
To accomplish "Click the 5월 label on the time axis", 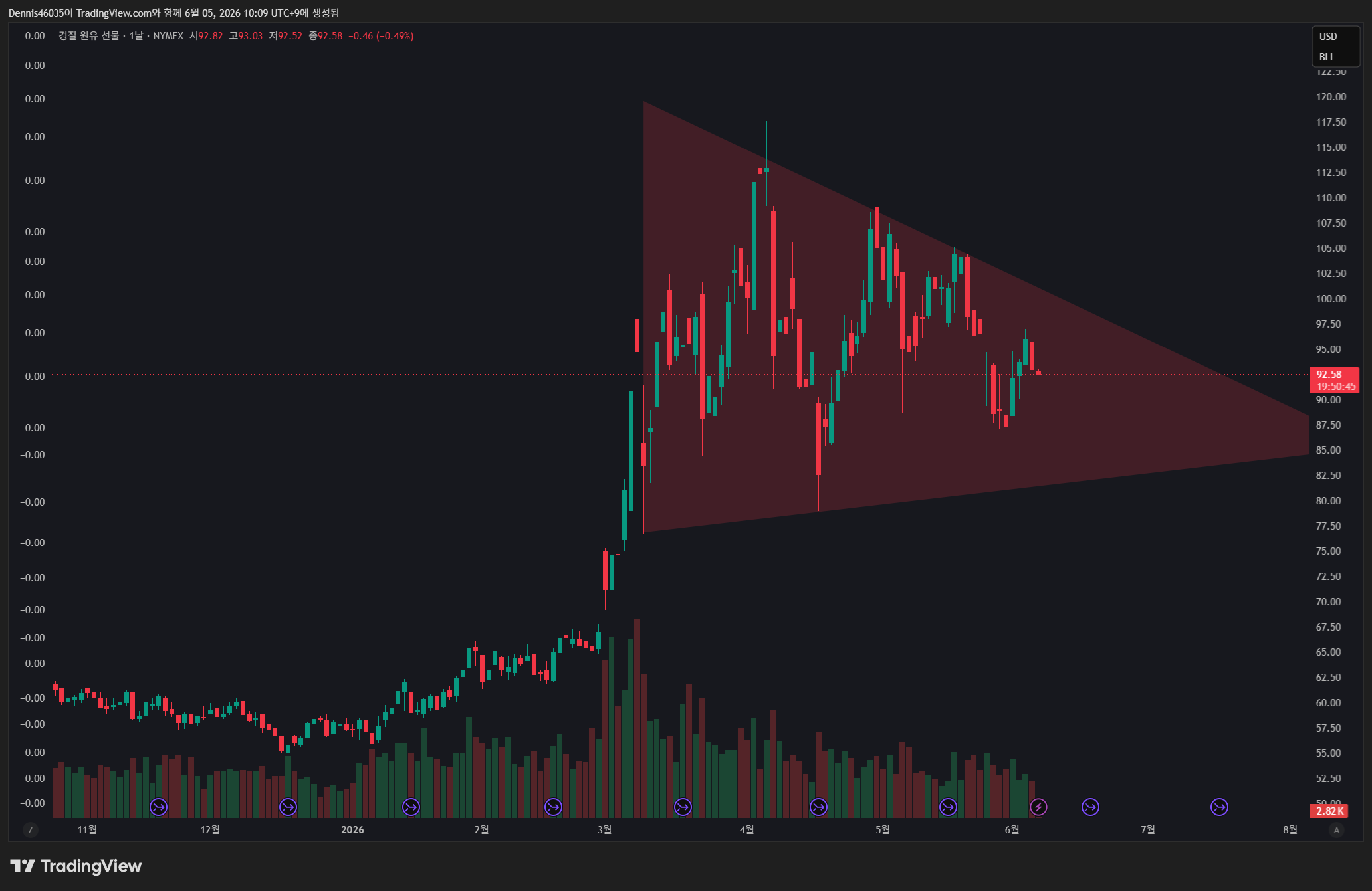I will coord(882,829).
